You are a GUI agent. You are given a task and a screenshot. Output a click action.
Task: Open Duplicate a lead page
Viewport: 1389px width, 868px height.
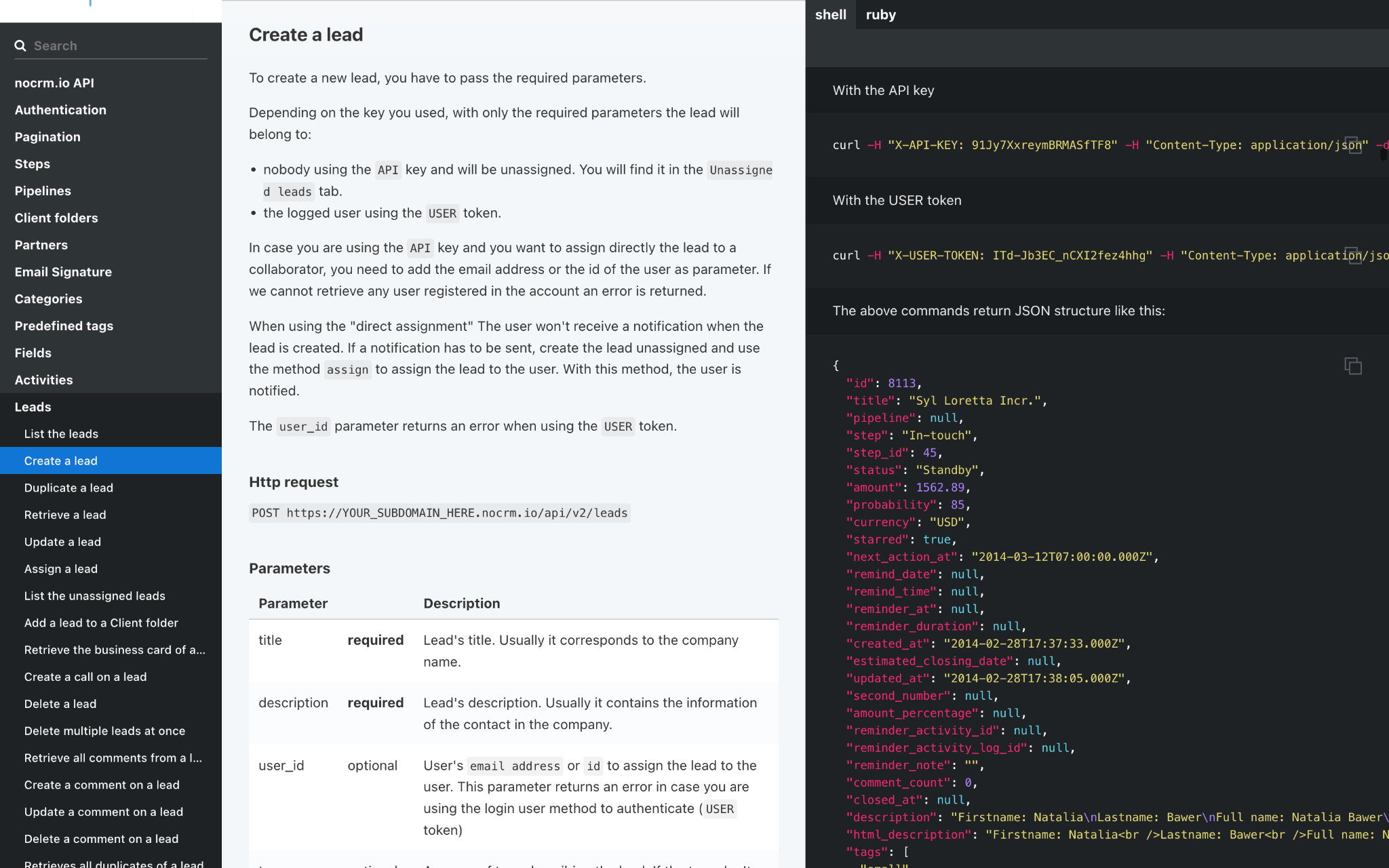[69, 488]
